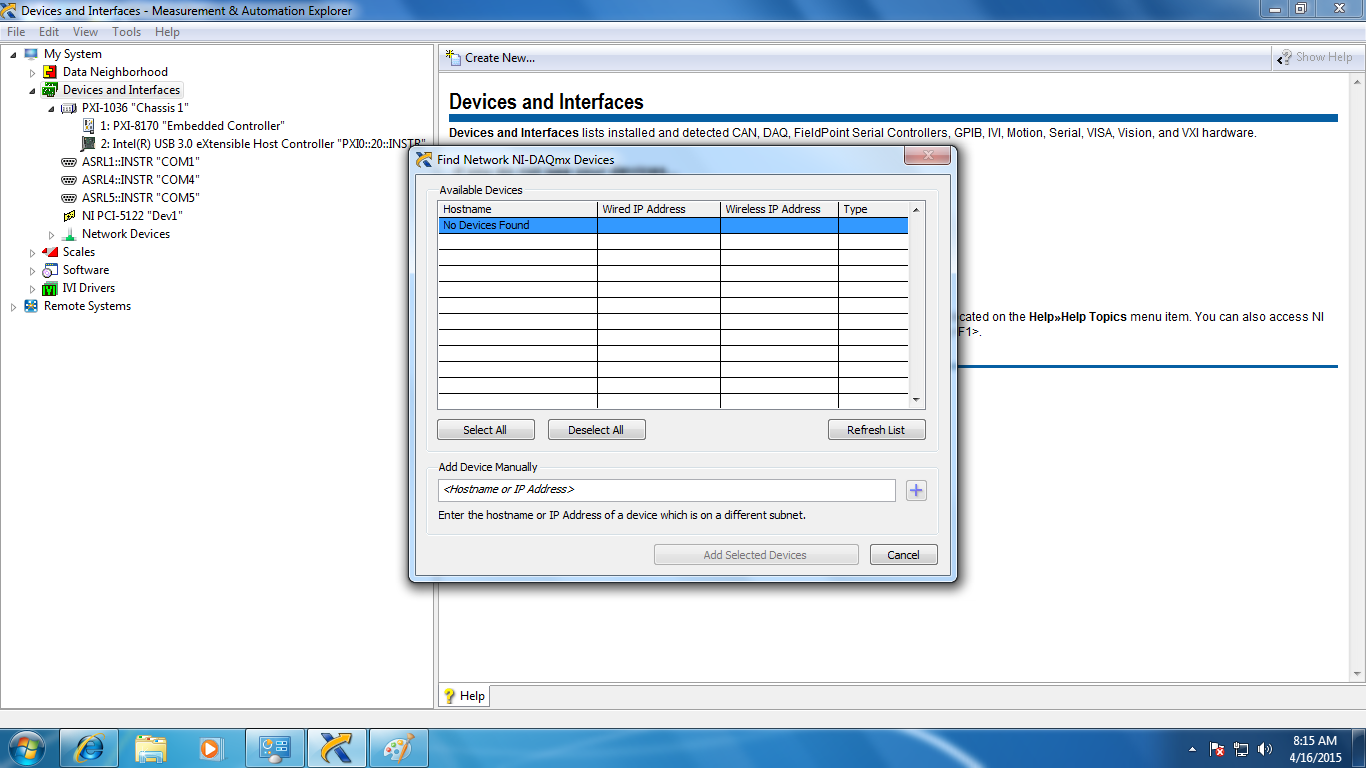
Task: Click the volume speaker tray icon
Action: tap(1265, 749)
